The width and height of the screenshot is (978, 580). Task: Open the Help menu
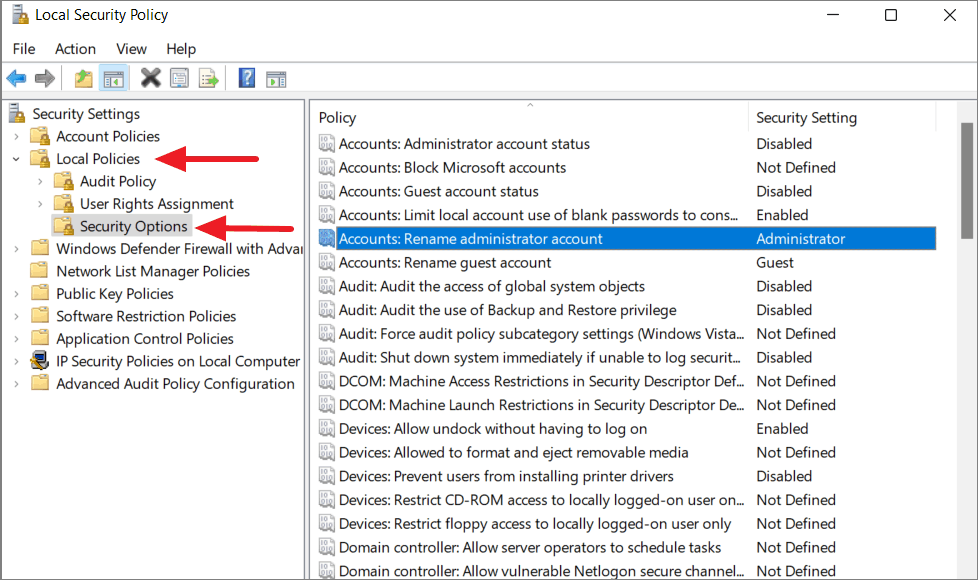point(181,49)
